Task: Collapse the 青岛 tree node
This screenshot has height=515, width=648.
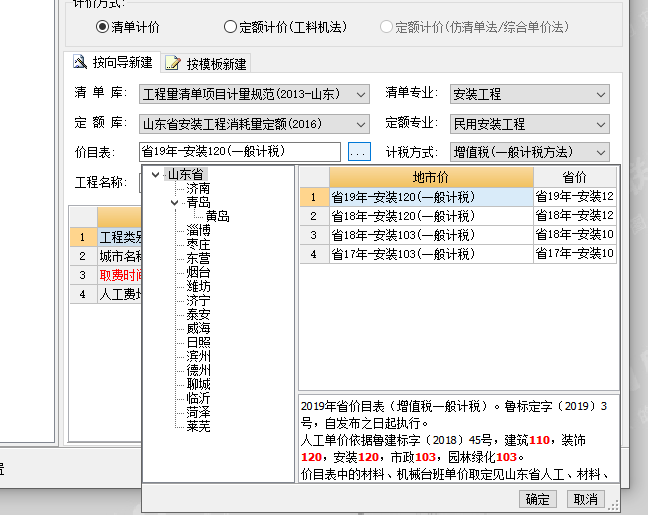Action: click(174, 203)
